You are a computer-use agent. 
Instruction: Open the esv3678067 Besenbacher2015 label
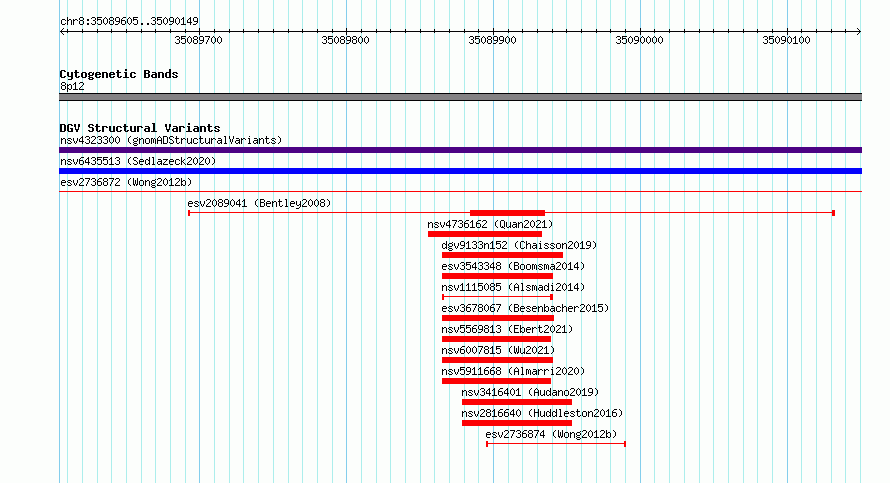tap(524, 308)
